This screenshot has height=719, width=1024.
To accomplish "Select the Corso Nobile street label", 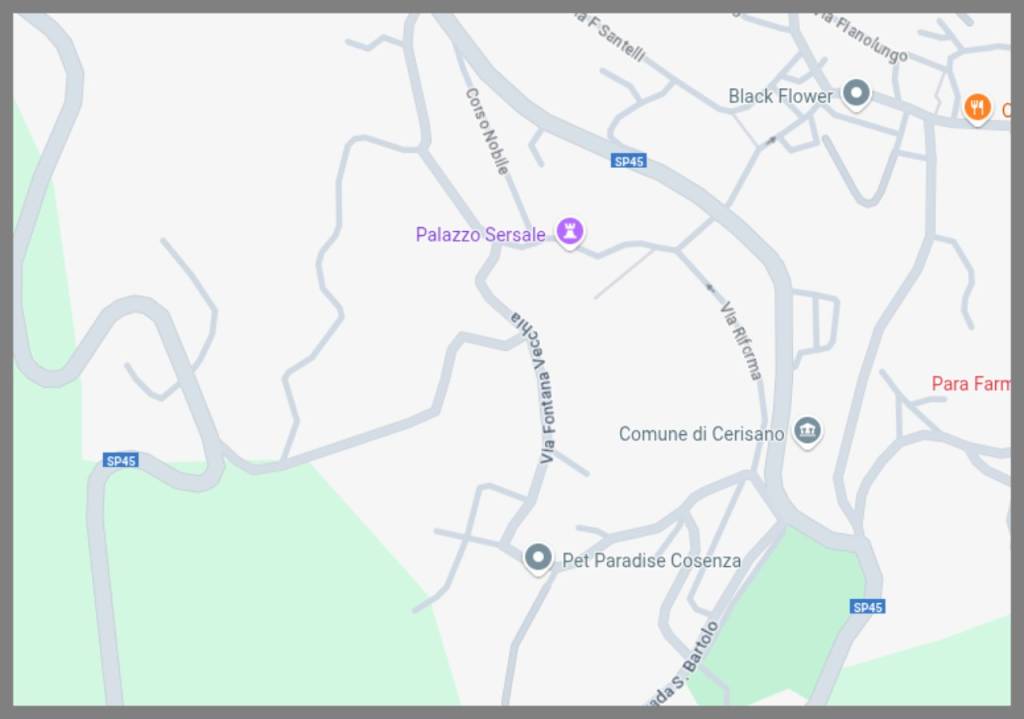I will point(487,131).
